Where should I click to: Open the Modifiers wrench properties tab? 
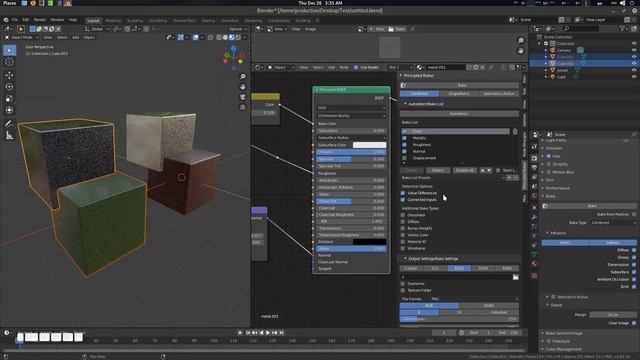534,217
